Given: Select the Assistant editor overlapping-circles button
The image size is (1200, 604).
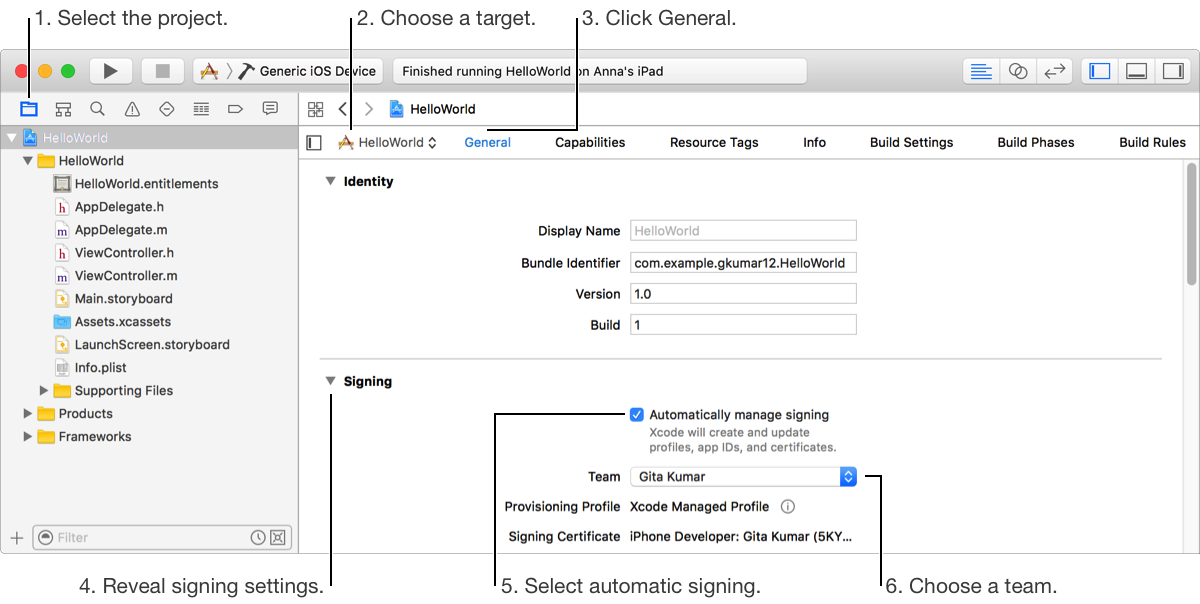Looking at the screenshot, I should [x=1018, y=71].
